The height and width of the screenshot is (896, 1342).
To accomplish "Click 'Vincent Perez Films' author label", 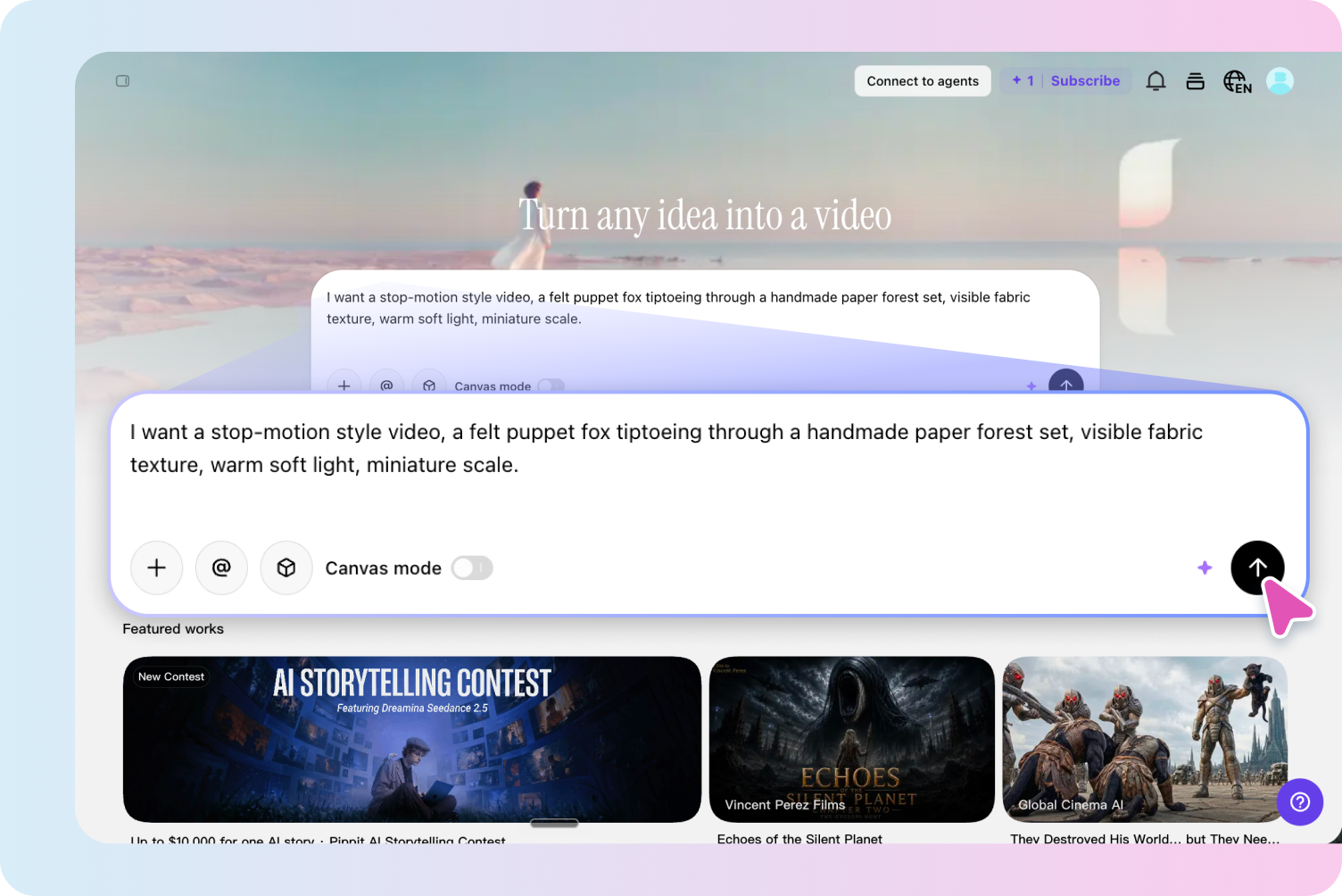I will tap(785, 805).
